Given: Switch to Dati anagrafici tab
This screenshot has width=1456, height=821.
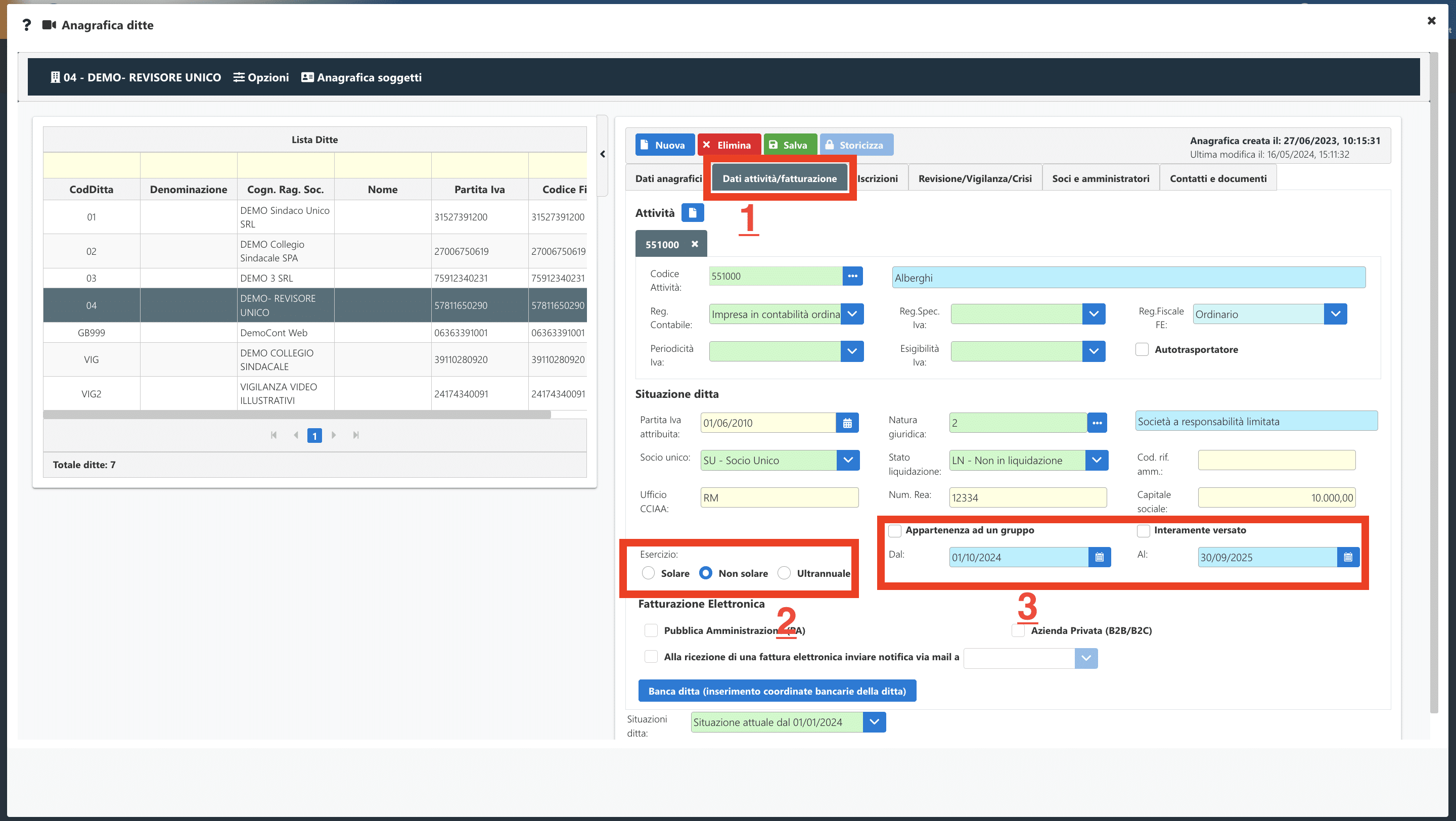Looking at the screenshot, I should [x=668, y=178].
